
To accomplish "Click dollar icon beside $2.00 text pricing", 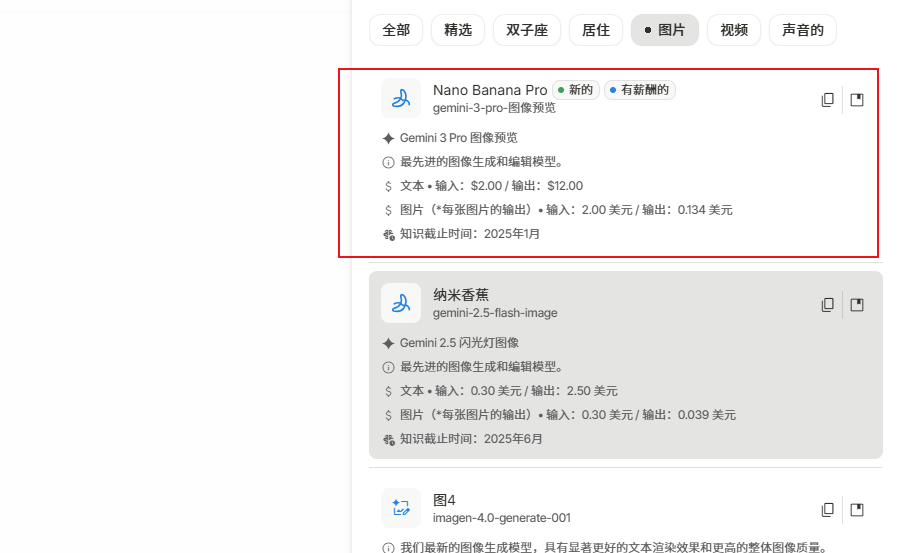I will pyautogui.click(x=389, y=187).
